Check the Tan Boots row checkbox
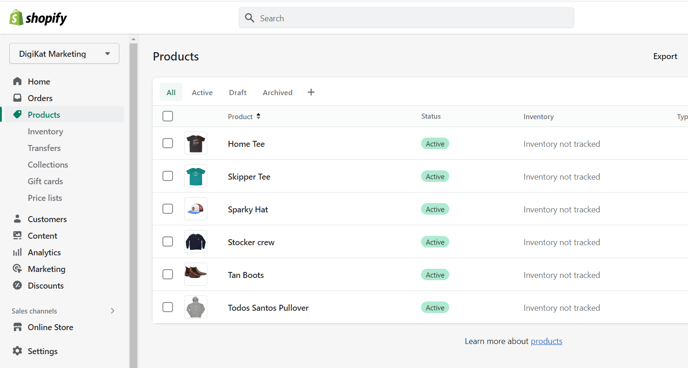This screenshot has height=368, width=688. [168, 275]
